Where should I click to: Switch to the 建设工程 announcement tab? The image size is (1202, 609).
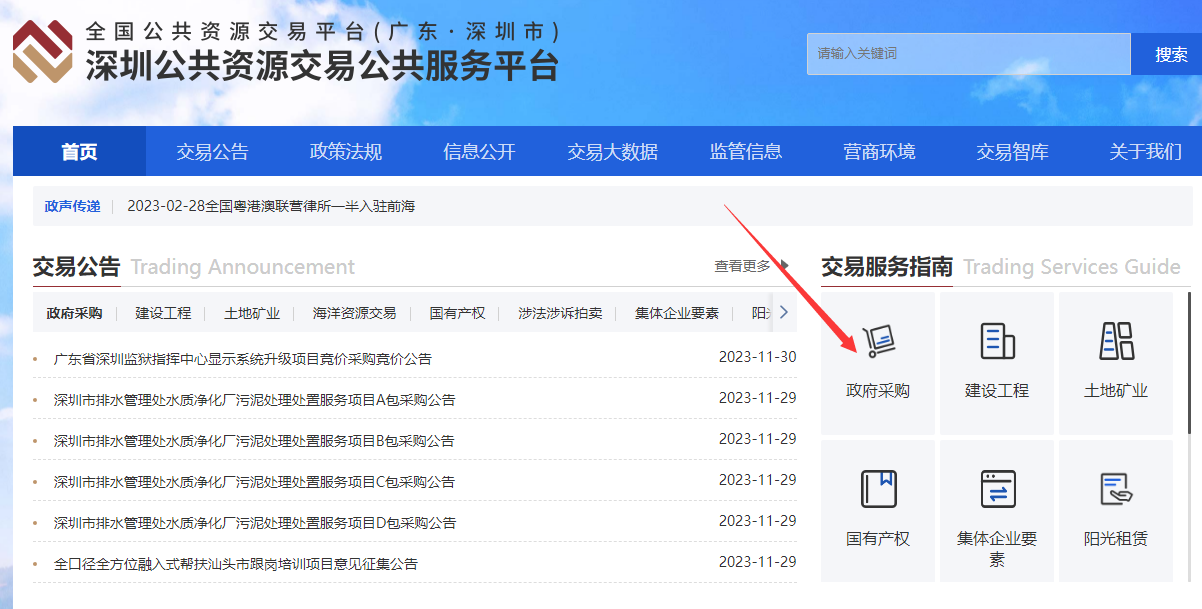[x=163, y=313]
